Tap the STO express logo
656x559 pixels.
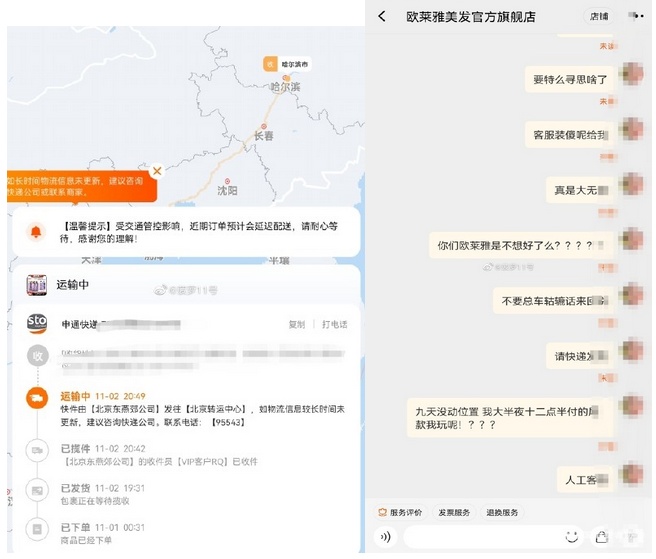[37, 323]
